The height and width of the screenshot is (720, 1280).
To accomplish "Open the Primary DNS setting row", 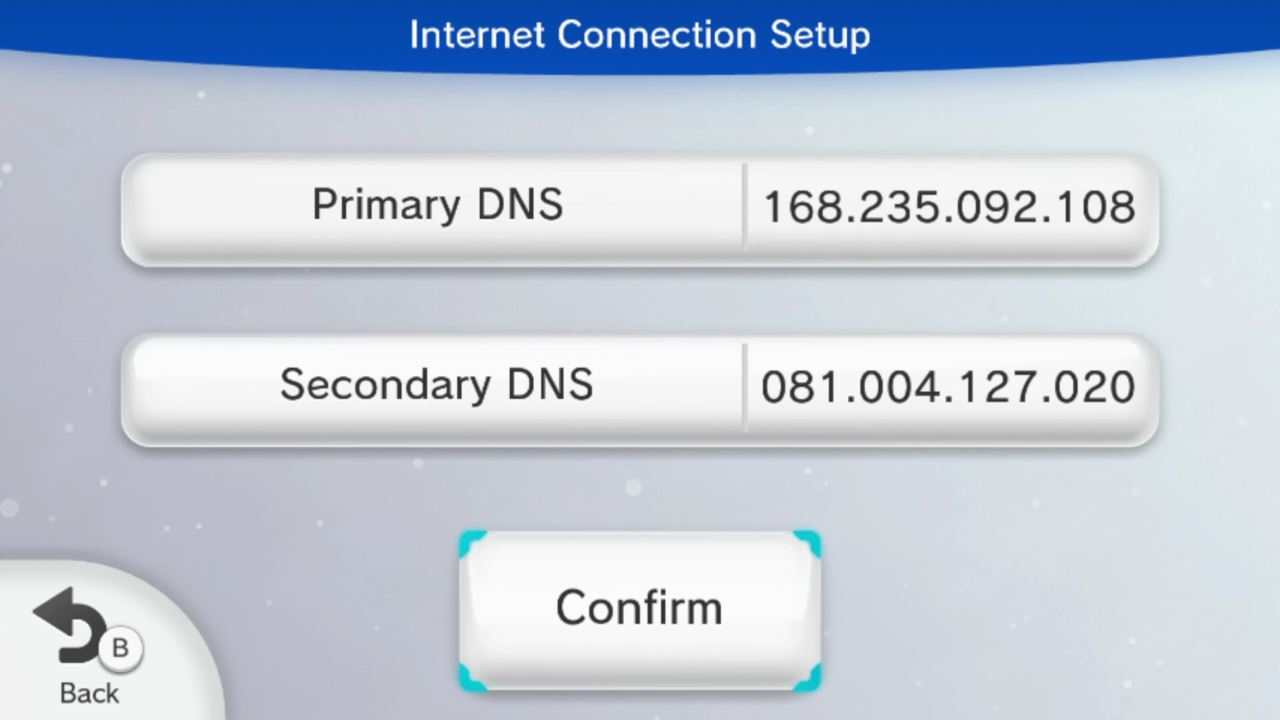I will point(640,210).
